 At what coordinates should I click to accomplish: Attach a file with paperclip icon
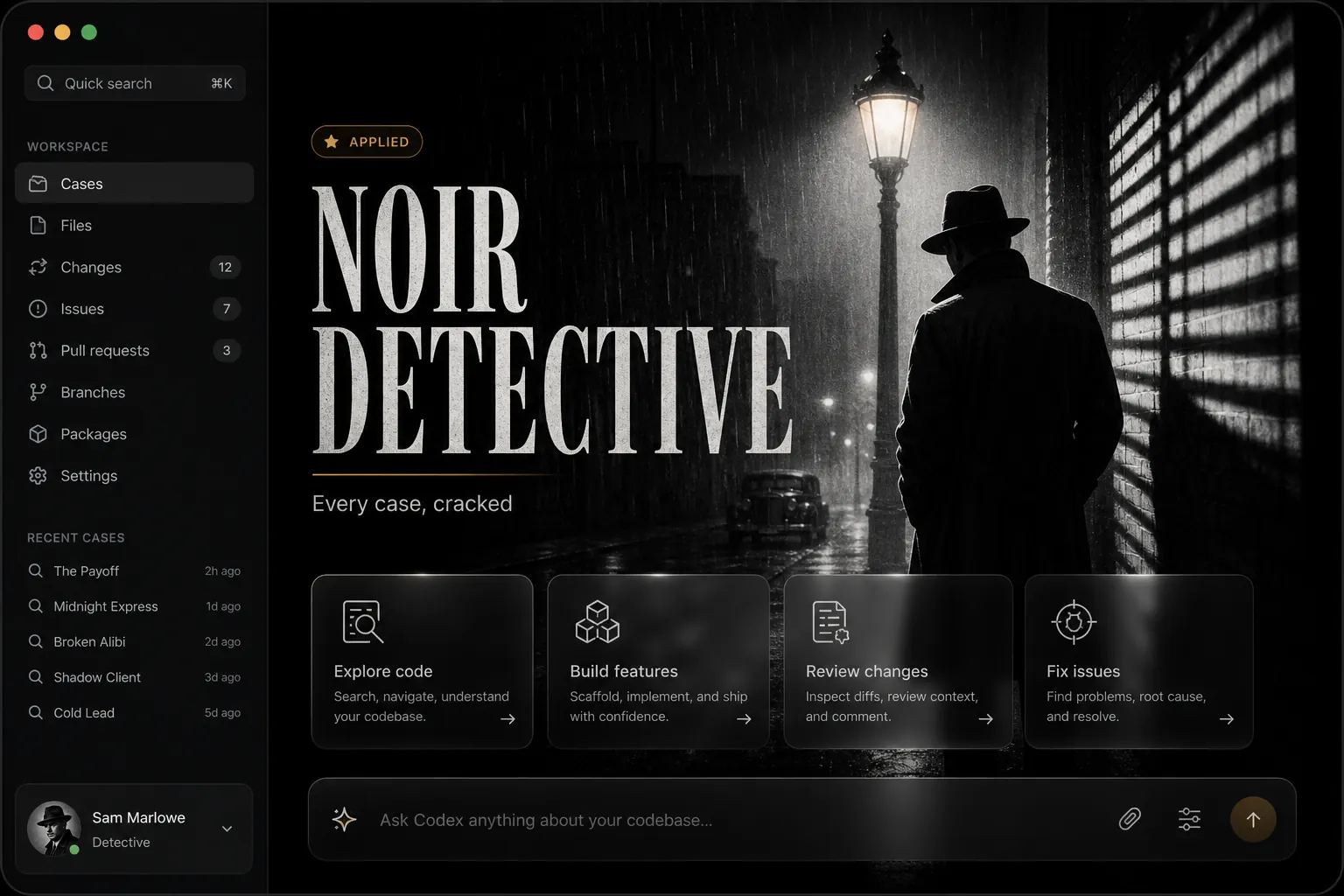coord(1130,819)
